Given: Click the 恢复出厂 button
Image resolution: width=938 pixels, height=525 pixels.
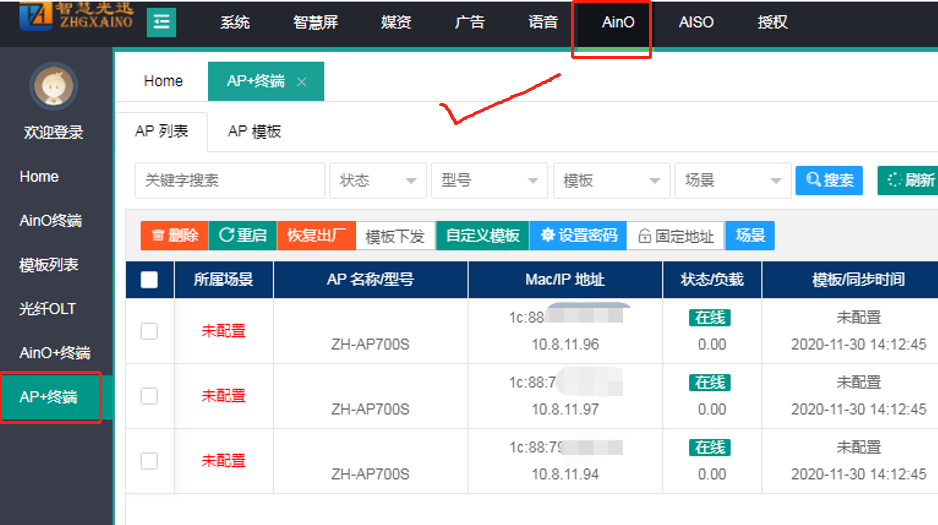Looking at the screenshot, I should [316, 236].
